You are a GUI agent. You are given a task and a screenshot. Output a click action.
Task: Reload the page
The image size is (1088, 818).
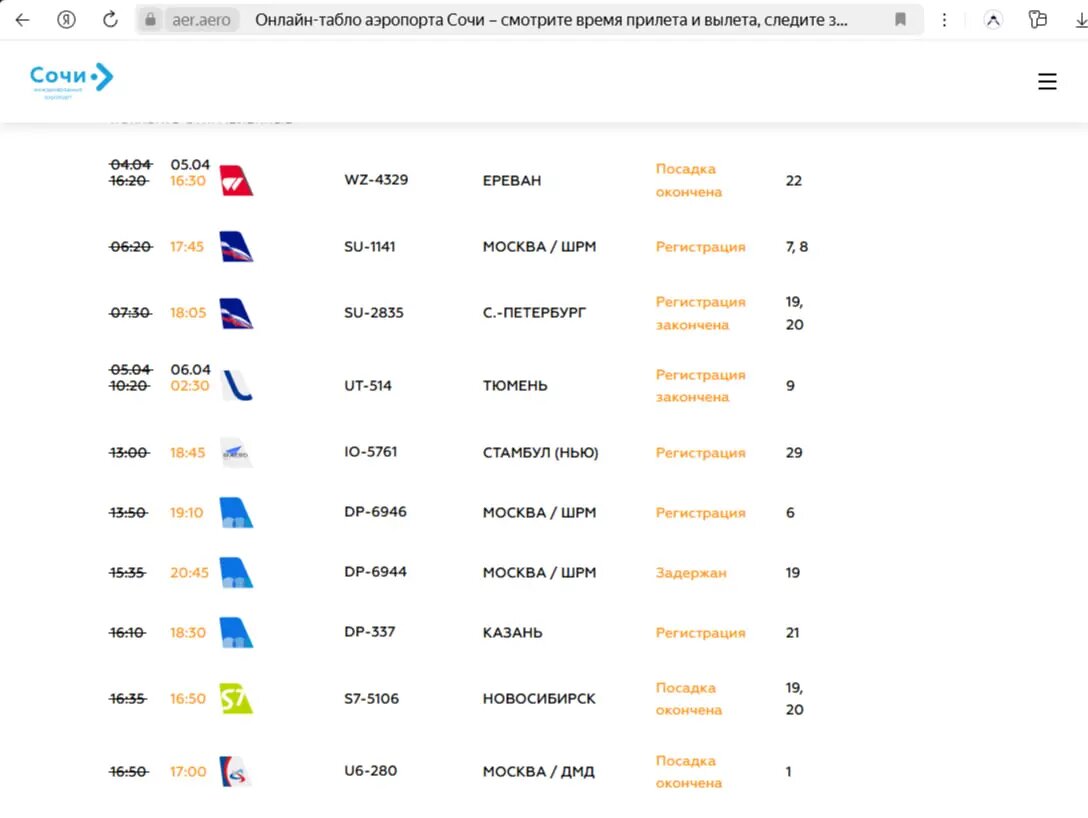point(110,19)
